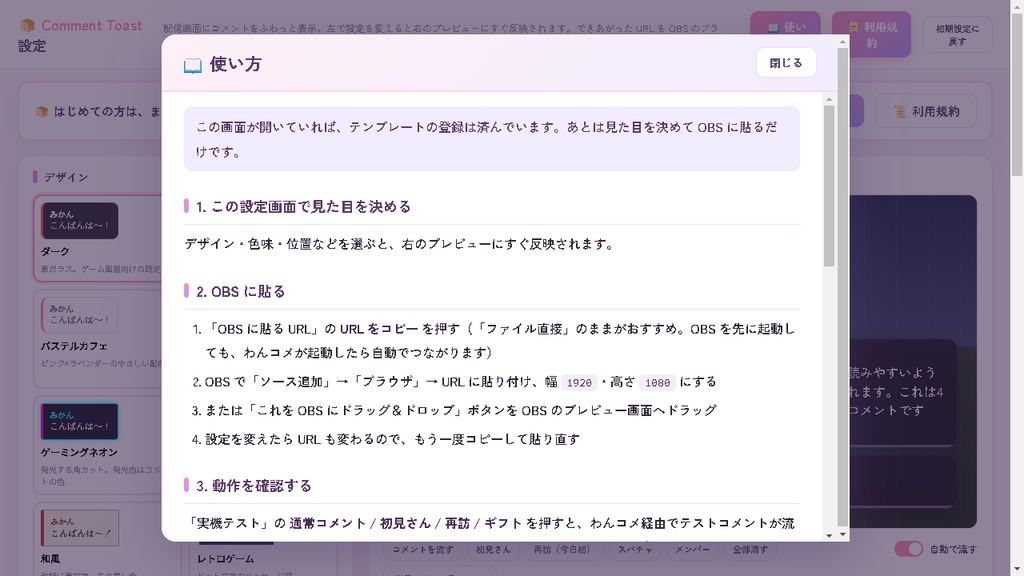Click the browser page scrollbar up arrow
Viewport: 1024px width, 576px height.
1017,6
